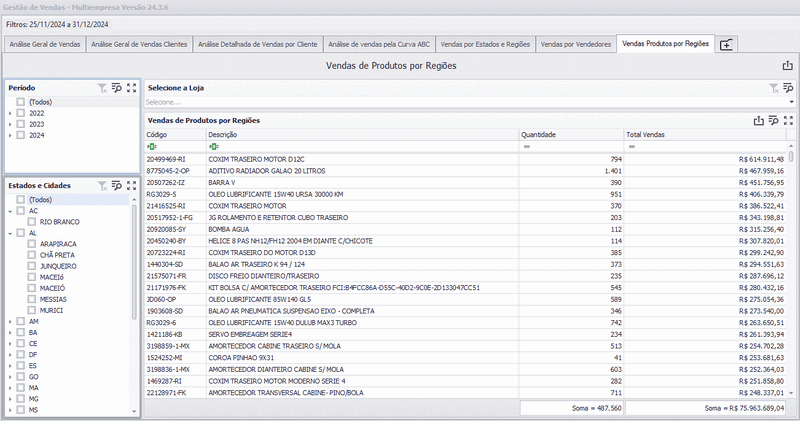Click Descrição column filter operator icon
This screenshot has height=421, width=800.
click(213, 146)
